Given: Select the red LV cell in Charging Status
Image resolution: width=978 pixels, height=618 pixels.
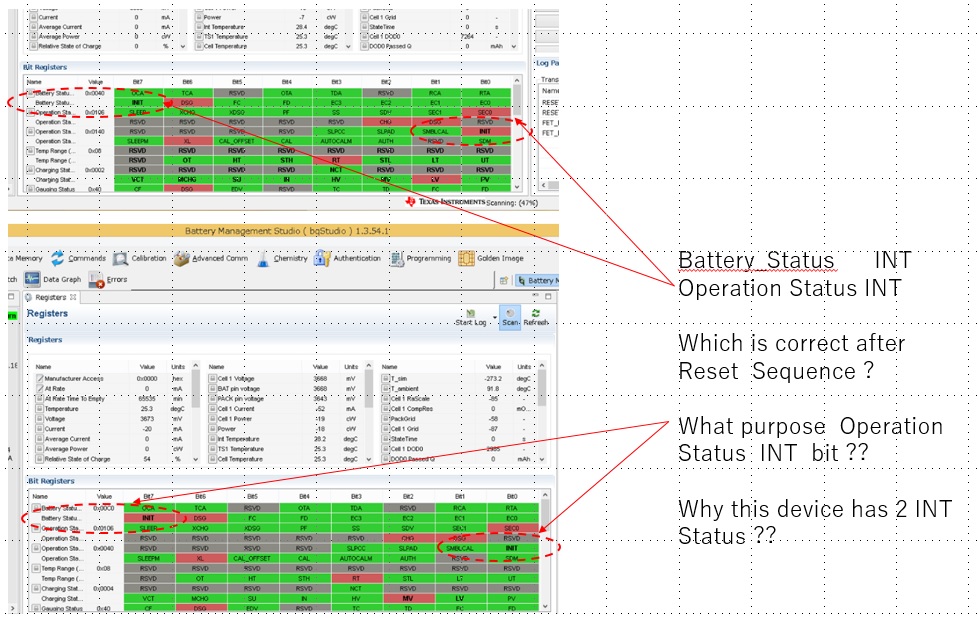Looking at the screenshot, I should [x=435, y=179].
